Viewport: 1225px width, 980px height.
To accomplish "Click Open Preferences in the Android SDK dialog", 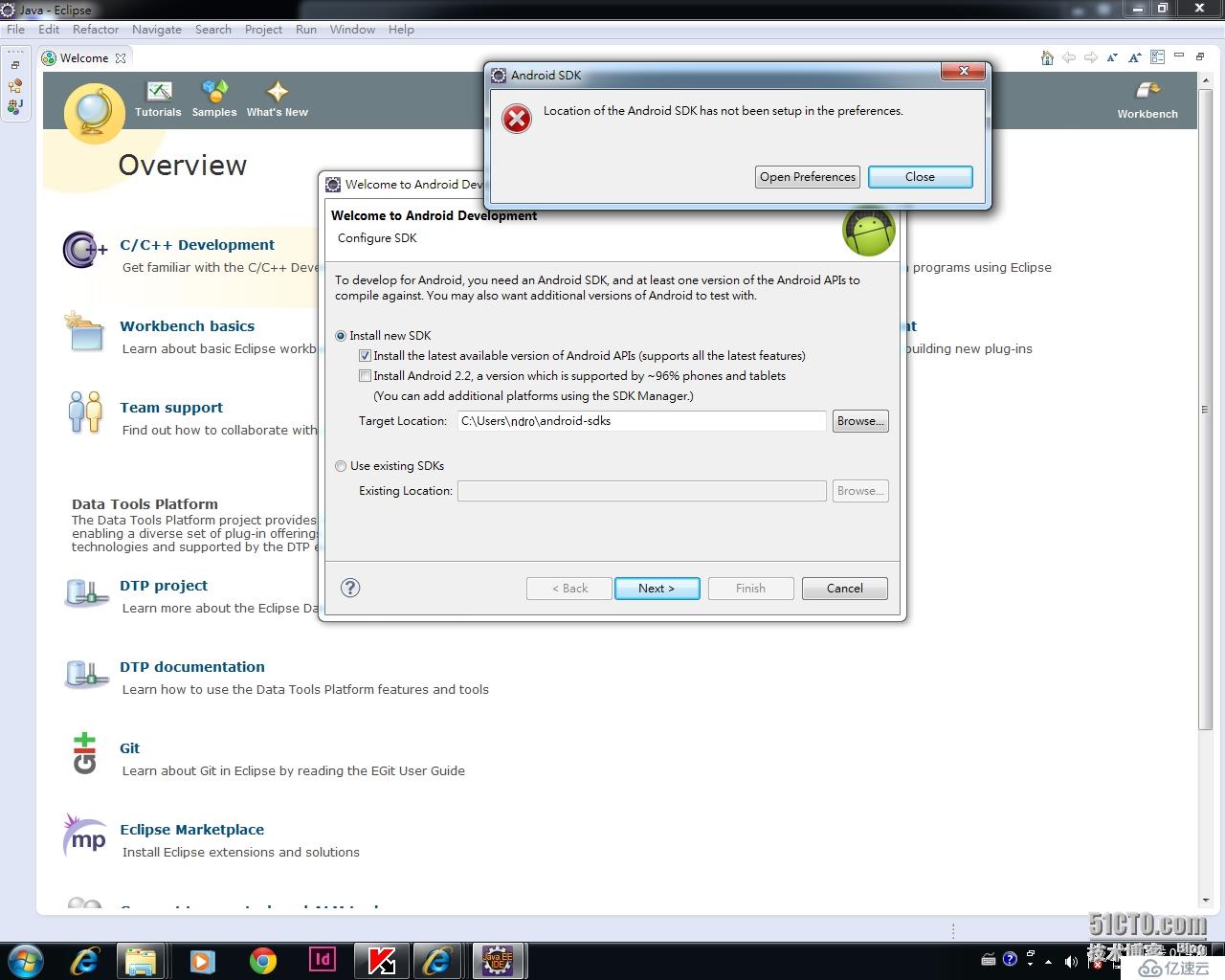I will [x=808, y=177].
